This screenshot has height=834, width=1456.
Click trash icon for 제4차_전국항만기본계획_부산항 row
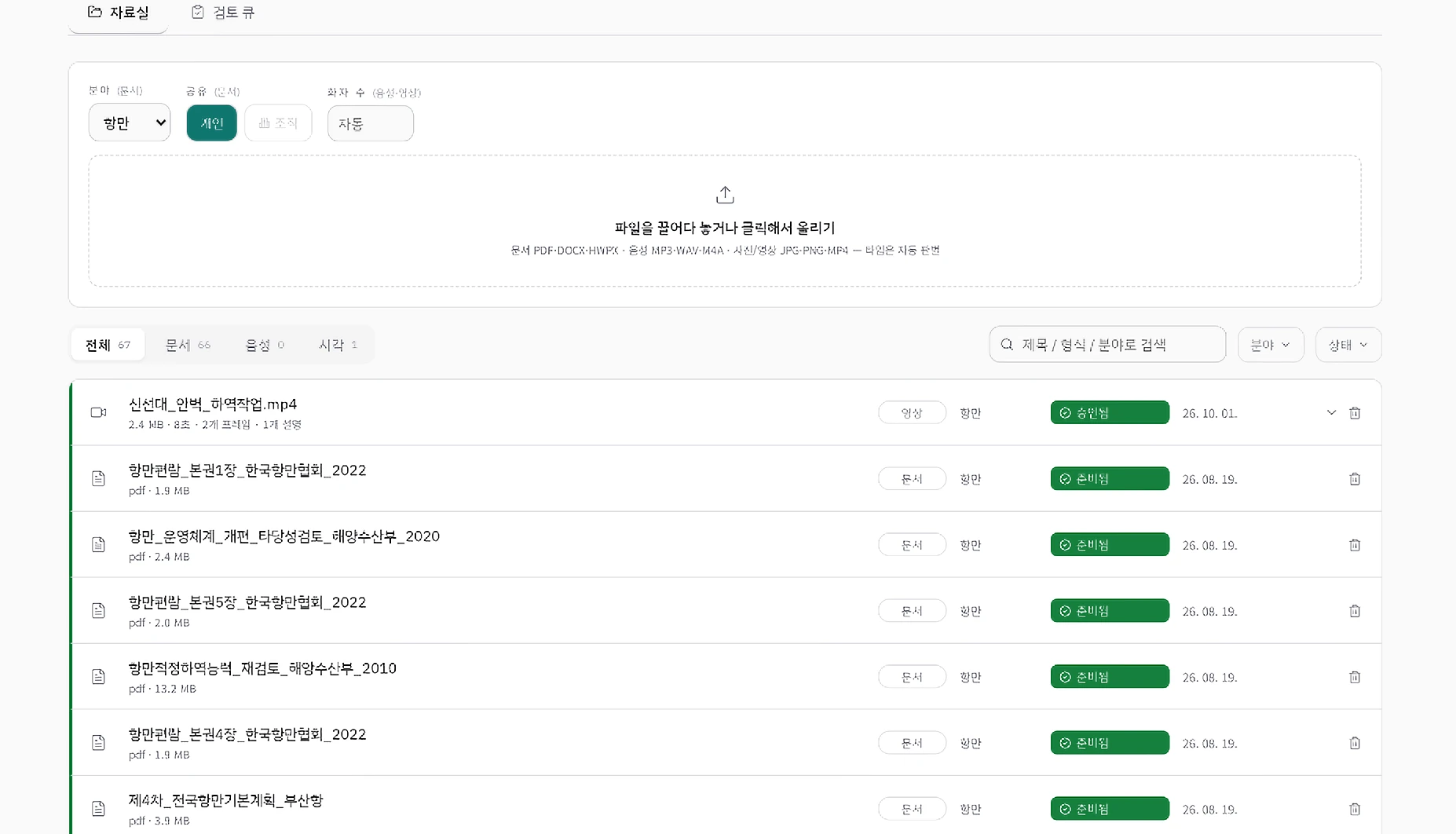(x=1355, y=809)
